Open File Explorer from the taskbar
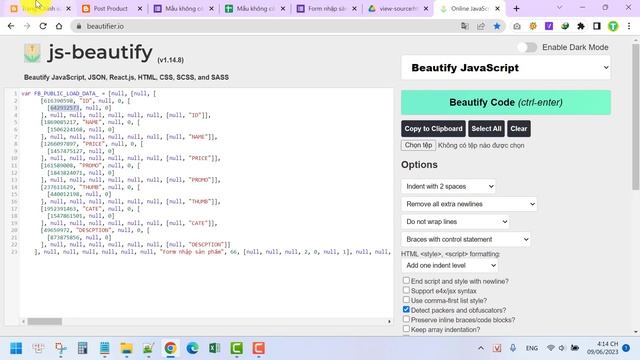The image size is (640, 360). [x=126, y=348]
